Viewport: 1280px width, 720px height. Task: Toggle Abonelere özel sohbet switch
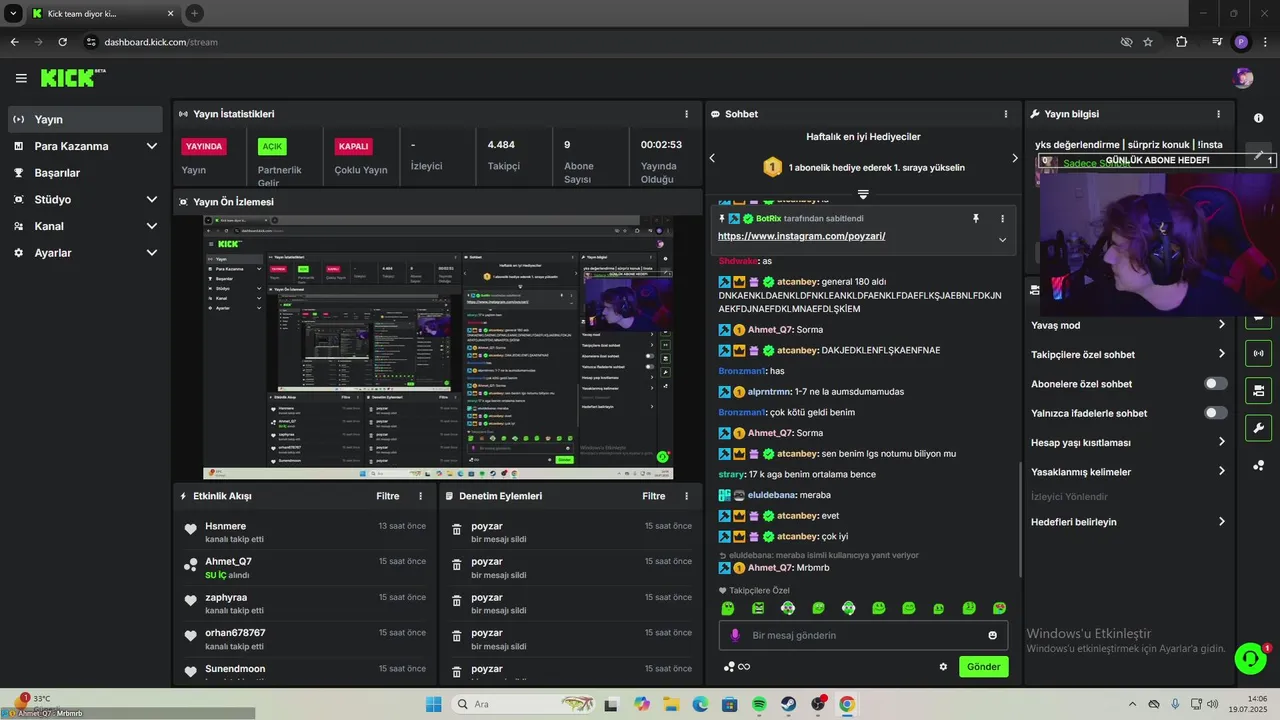pyautogui.click(x=1215, y=384)
